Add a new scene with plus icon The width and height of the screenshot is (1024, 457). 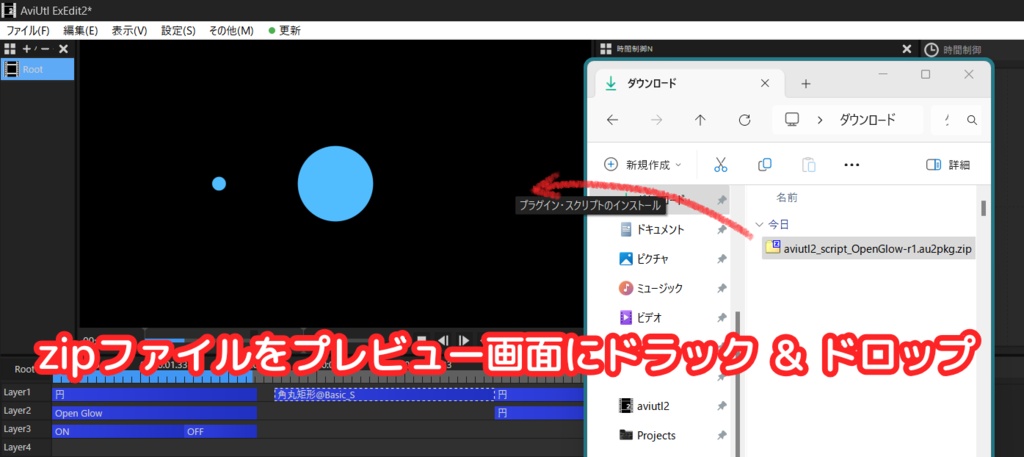27,49
